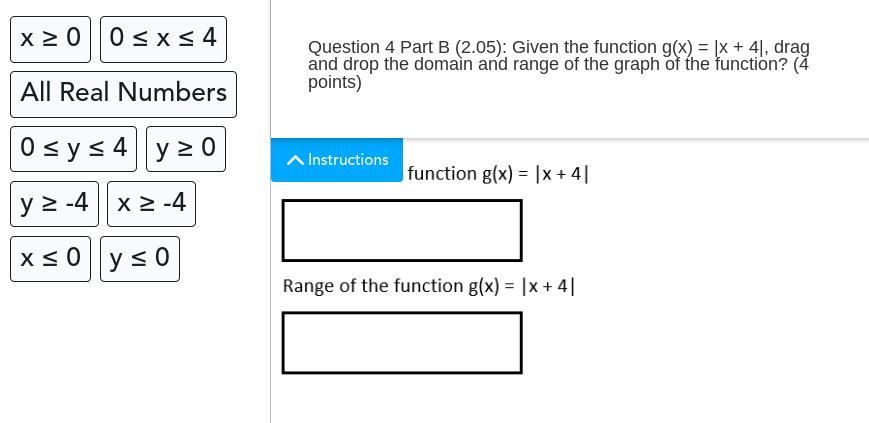Select the 'All Real Numbers' tile
This screenshot has height=423, width=869.
(123, 93)
